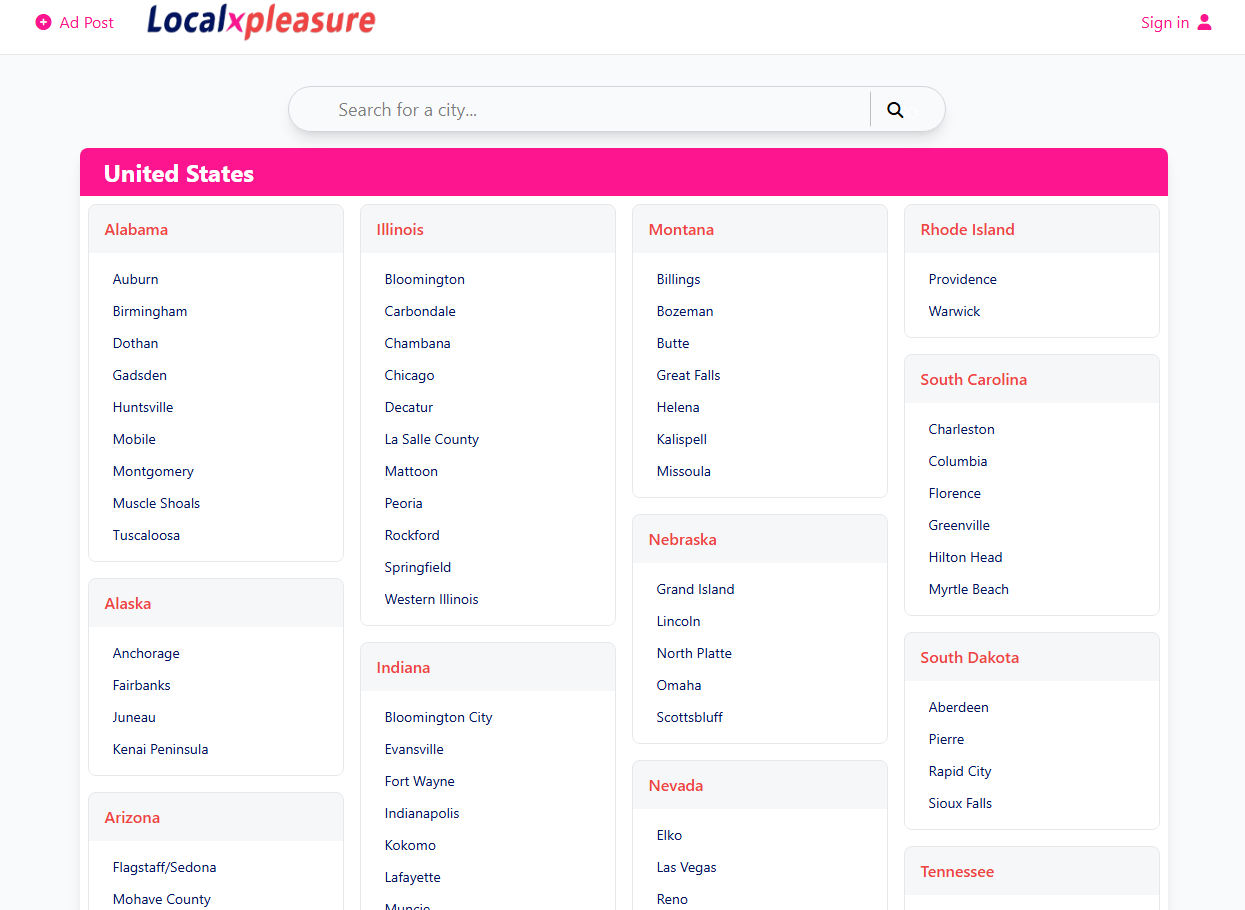This screenshot has height=910, width=1245.
Task: Choose Birmingham under Alabama
Action: [x=150, y=311]
